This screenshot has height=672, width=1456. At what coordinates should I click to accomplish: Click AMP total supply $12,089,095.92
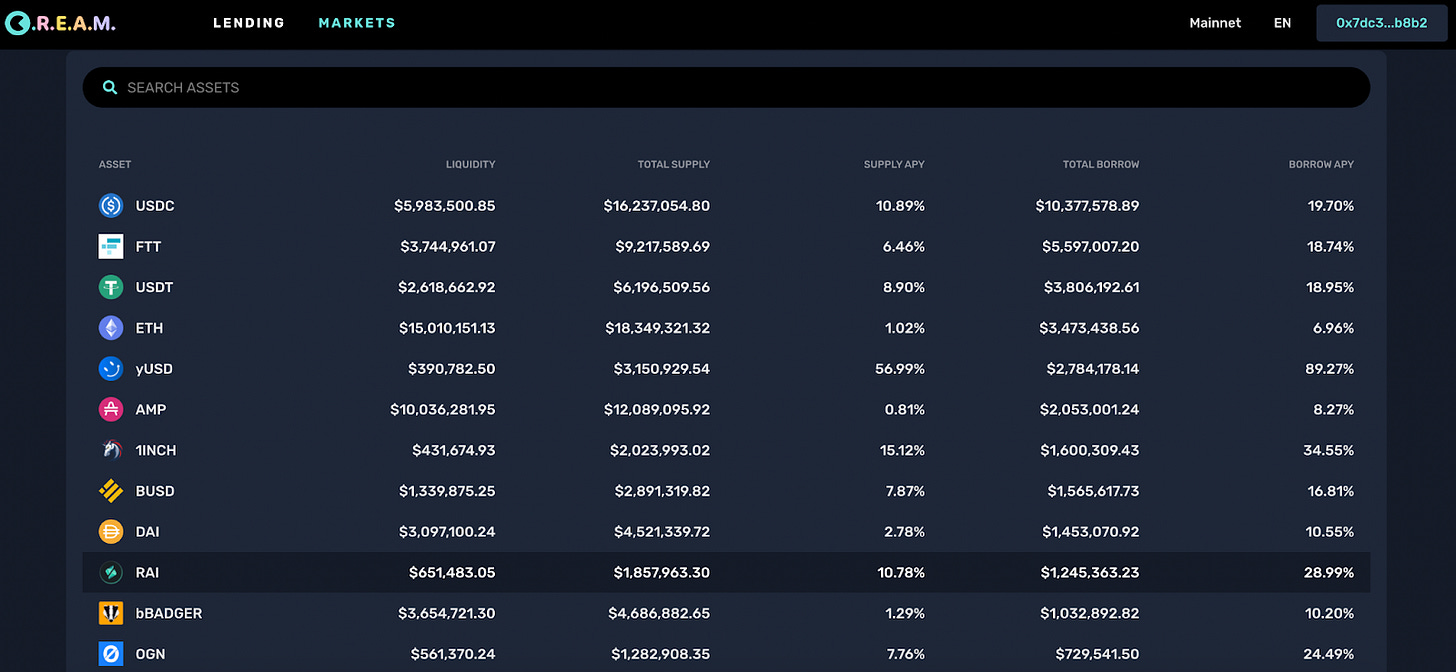[657, 410]
